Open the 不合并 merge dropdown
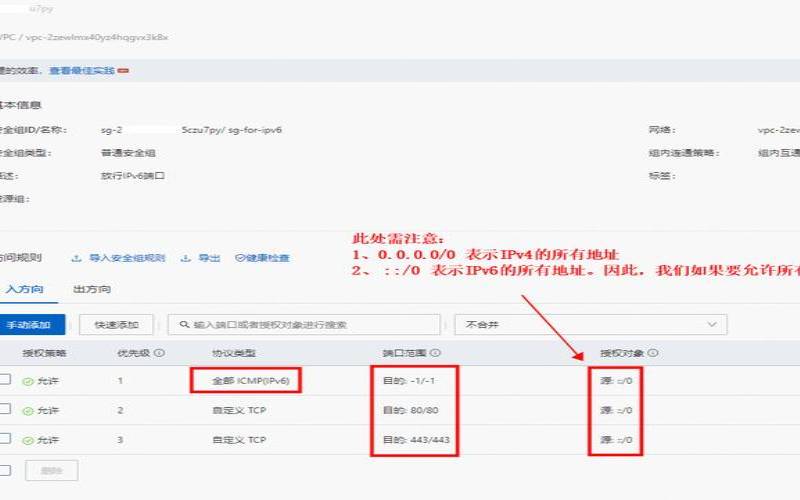The width and height of the screenshot is (800, 500). click(590, 325)
